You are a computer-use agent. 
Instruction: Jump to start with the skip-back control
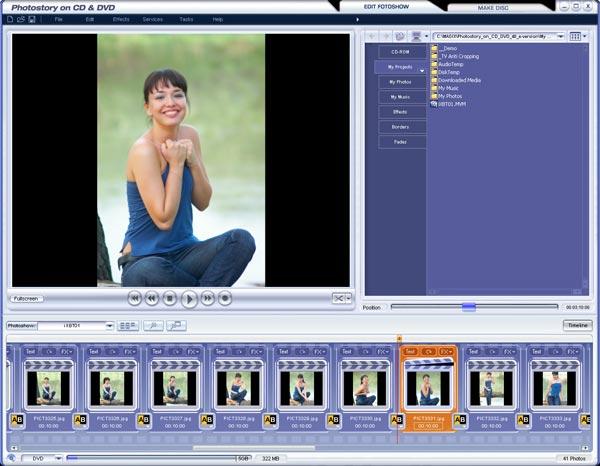coord(134,298)
